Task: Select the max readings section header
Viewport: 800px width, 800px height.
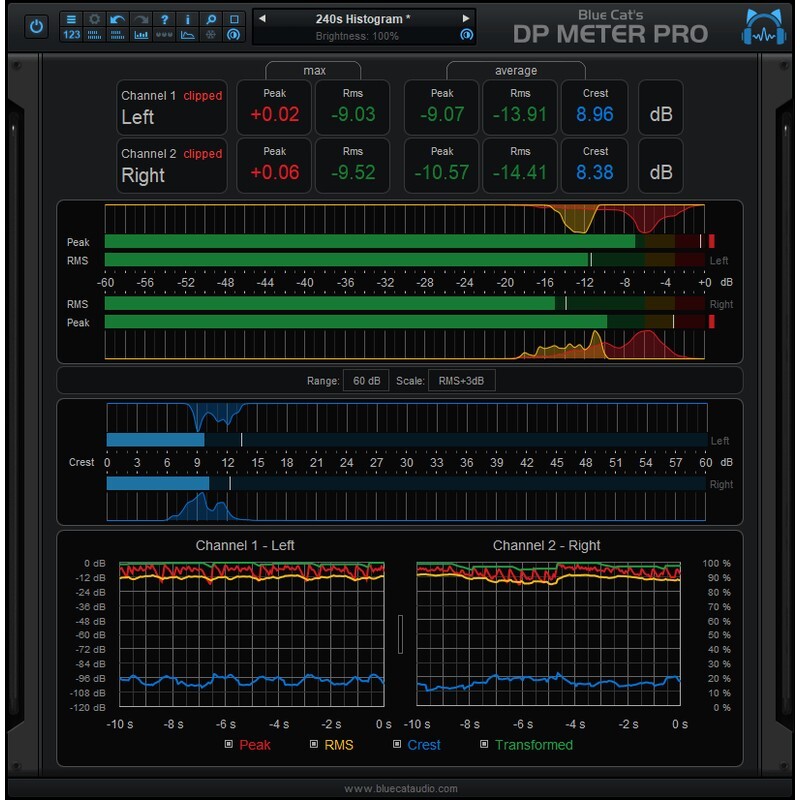Action: click(316, 71)
